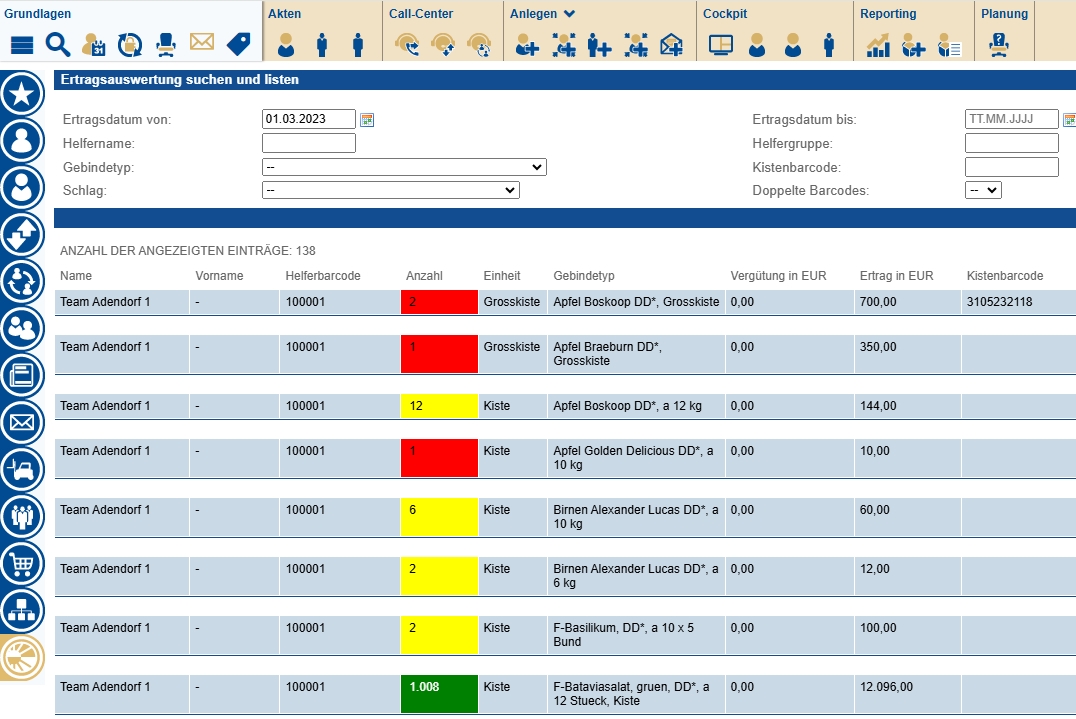This screenshot has height=719, width=1076.
Task: Click the price tag icon
Action: (x=238, y=45)
